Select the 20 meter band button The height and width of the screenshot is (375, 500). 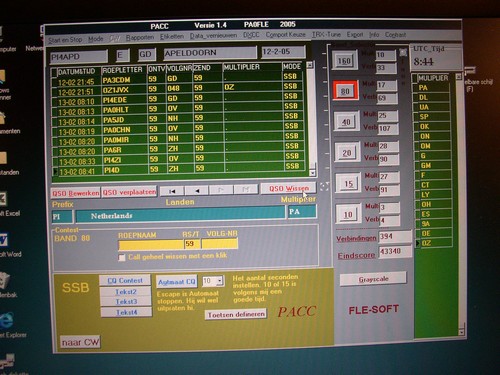pos(347,152)
